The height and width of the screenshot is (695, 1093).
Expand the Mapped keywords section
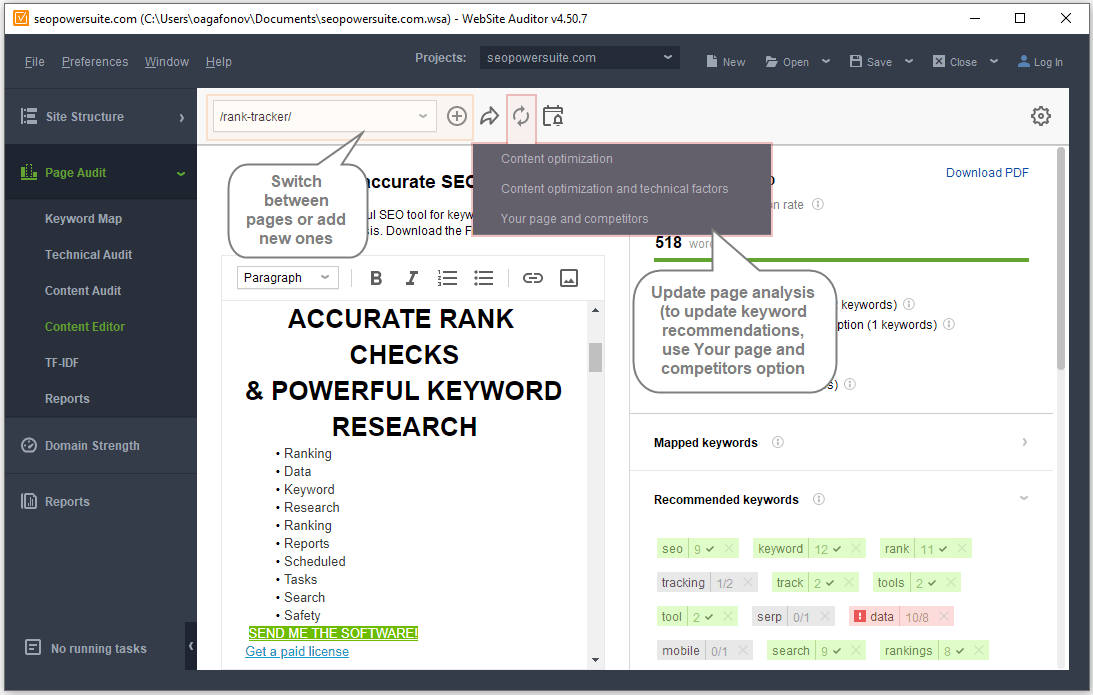[x=1024, y=442]
